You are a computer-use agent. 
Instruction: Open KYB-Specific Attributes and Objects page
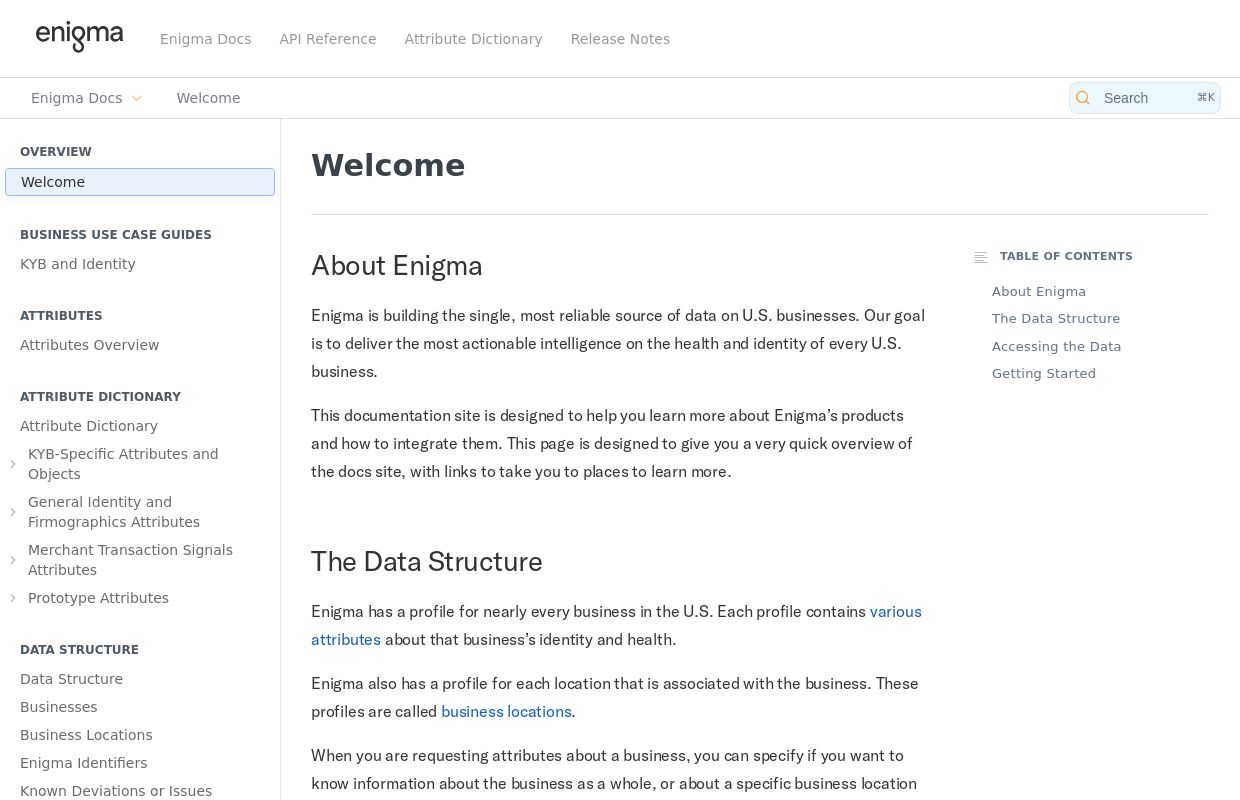coord(123,464)
